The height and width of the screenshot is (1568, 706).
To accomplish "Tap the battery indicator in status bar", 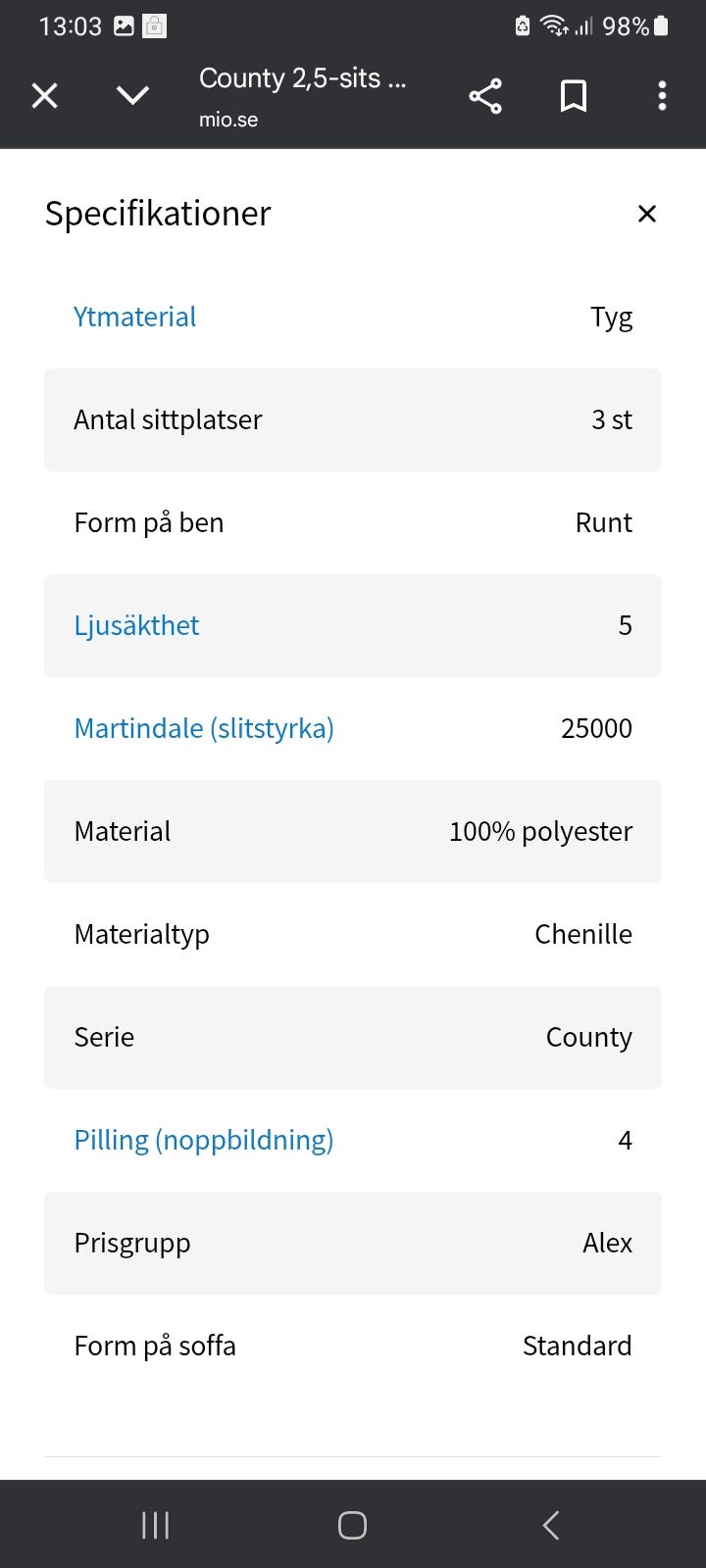I will point(661,25).
